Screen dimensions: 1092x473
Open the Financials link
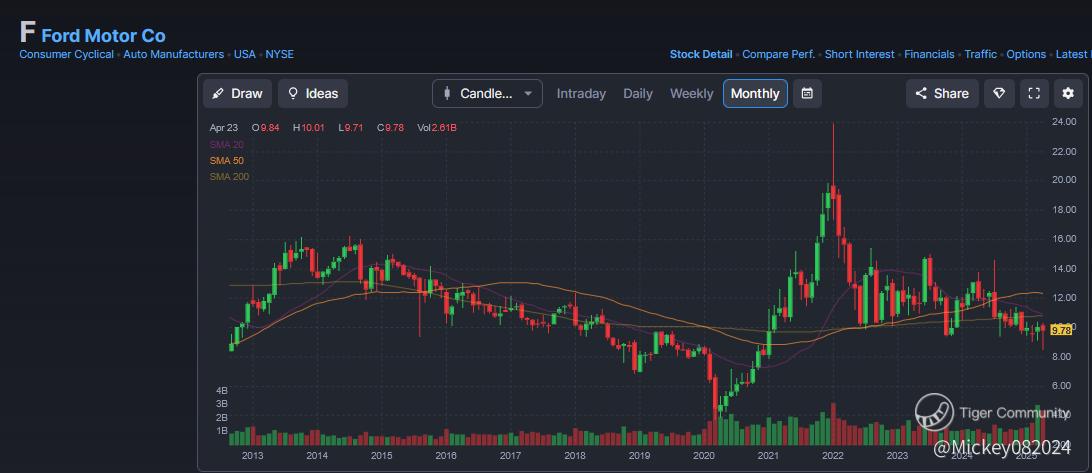(x=929, y=54)
